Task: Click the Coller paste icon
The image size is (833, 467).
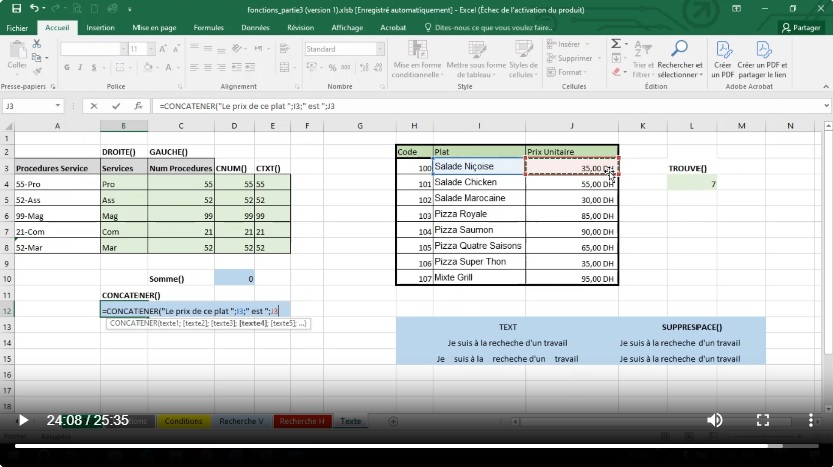Action: 17,55
